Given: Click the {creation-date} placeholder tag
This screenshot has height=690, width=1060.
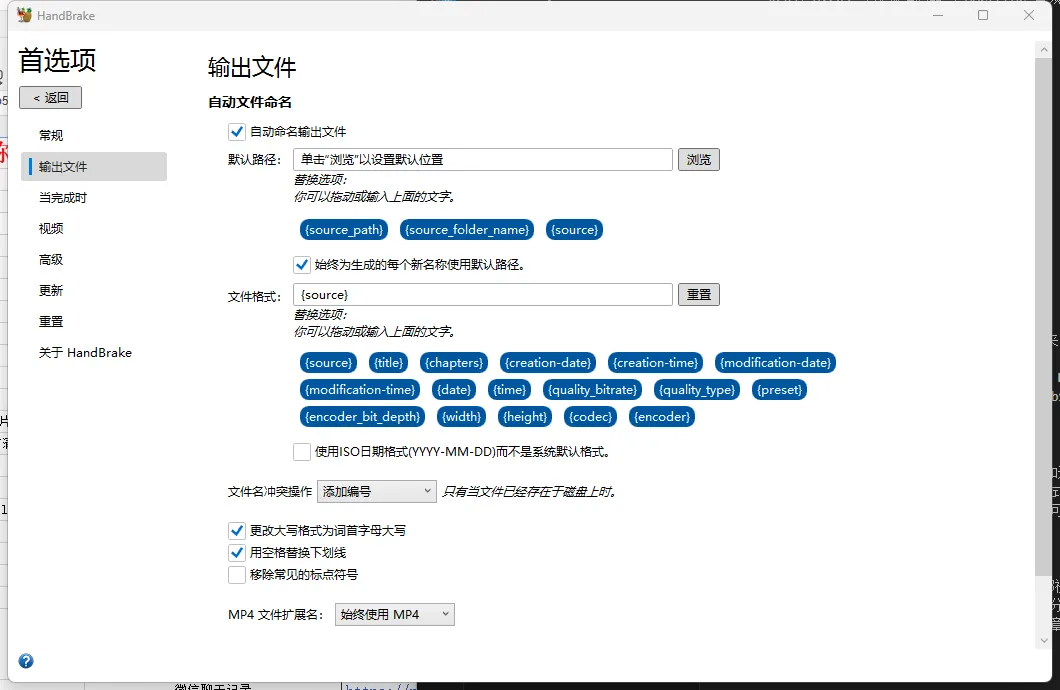Looking at the screenshot, I should [x=548, y=363].
